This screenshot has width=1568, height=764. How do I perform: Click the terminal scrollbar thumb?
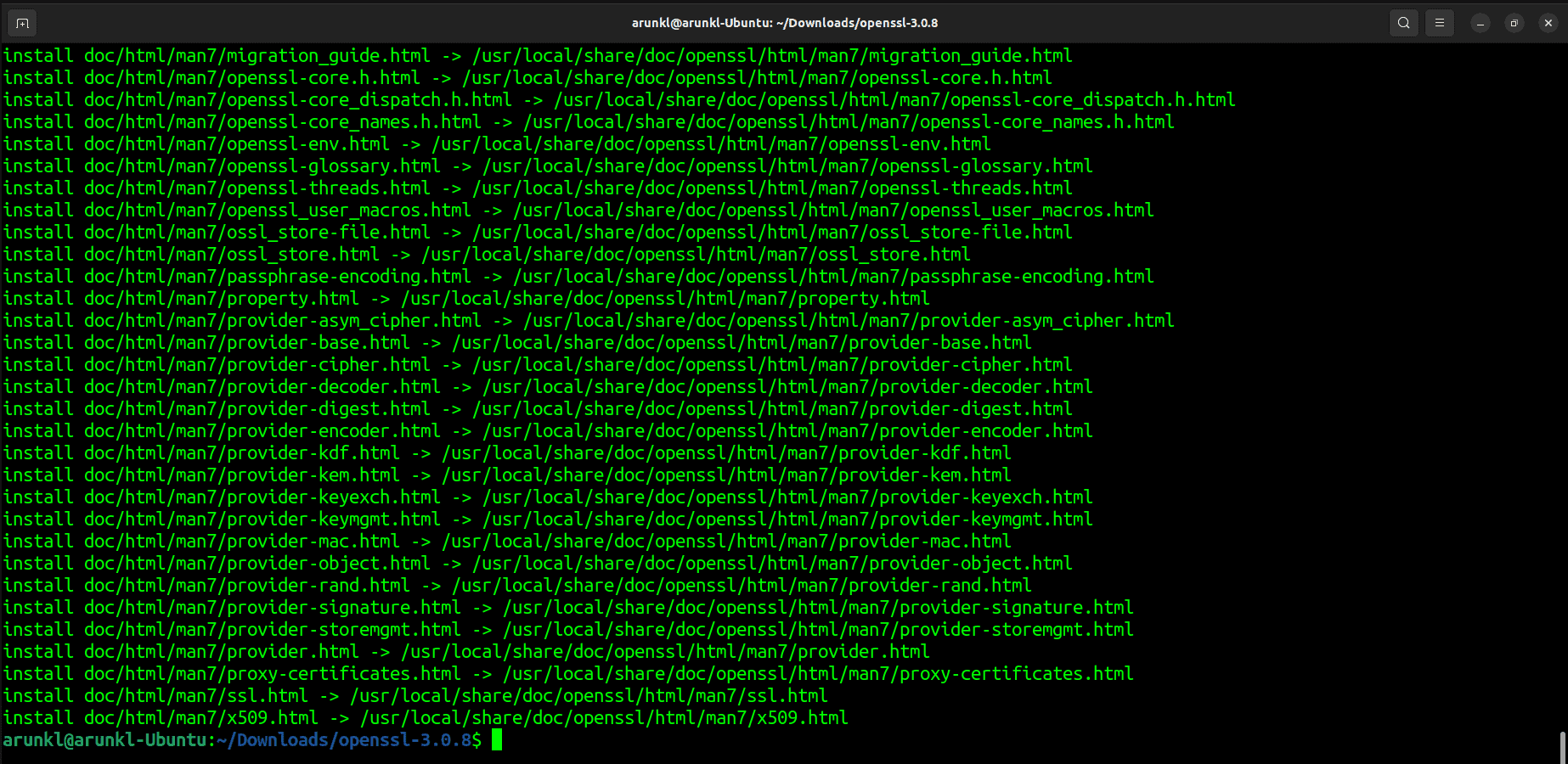tap(1563, 747)
